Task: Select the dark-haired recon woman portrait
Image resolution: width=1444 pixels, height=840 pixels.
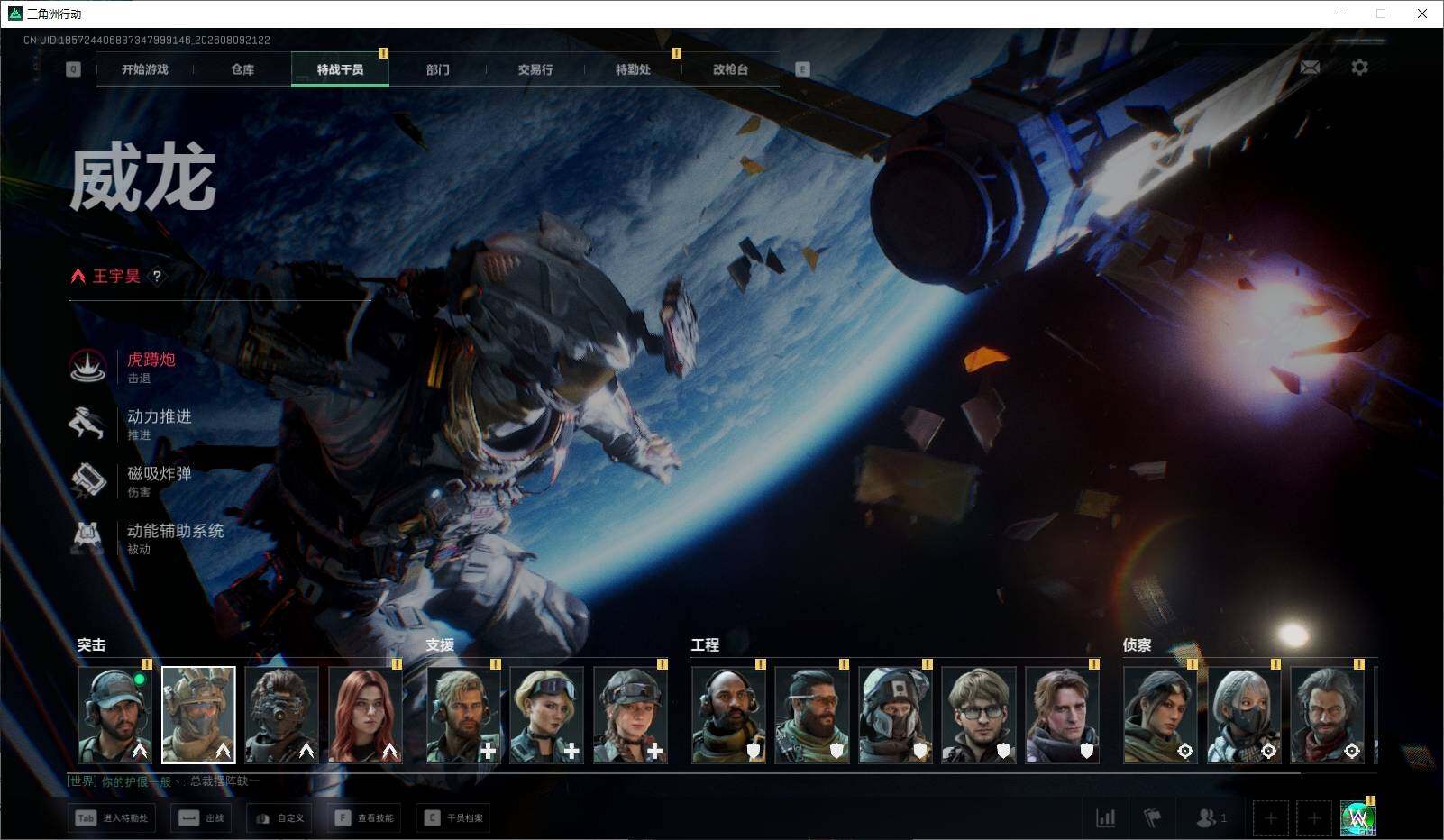Action: tap(1160, 715)
